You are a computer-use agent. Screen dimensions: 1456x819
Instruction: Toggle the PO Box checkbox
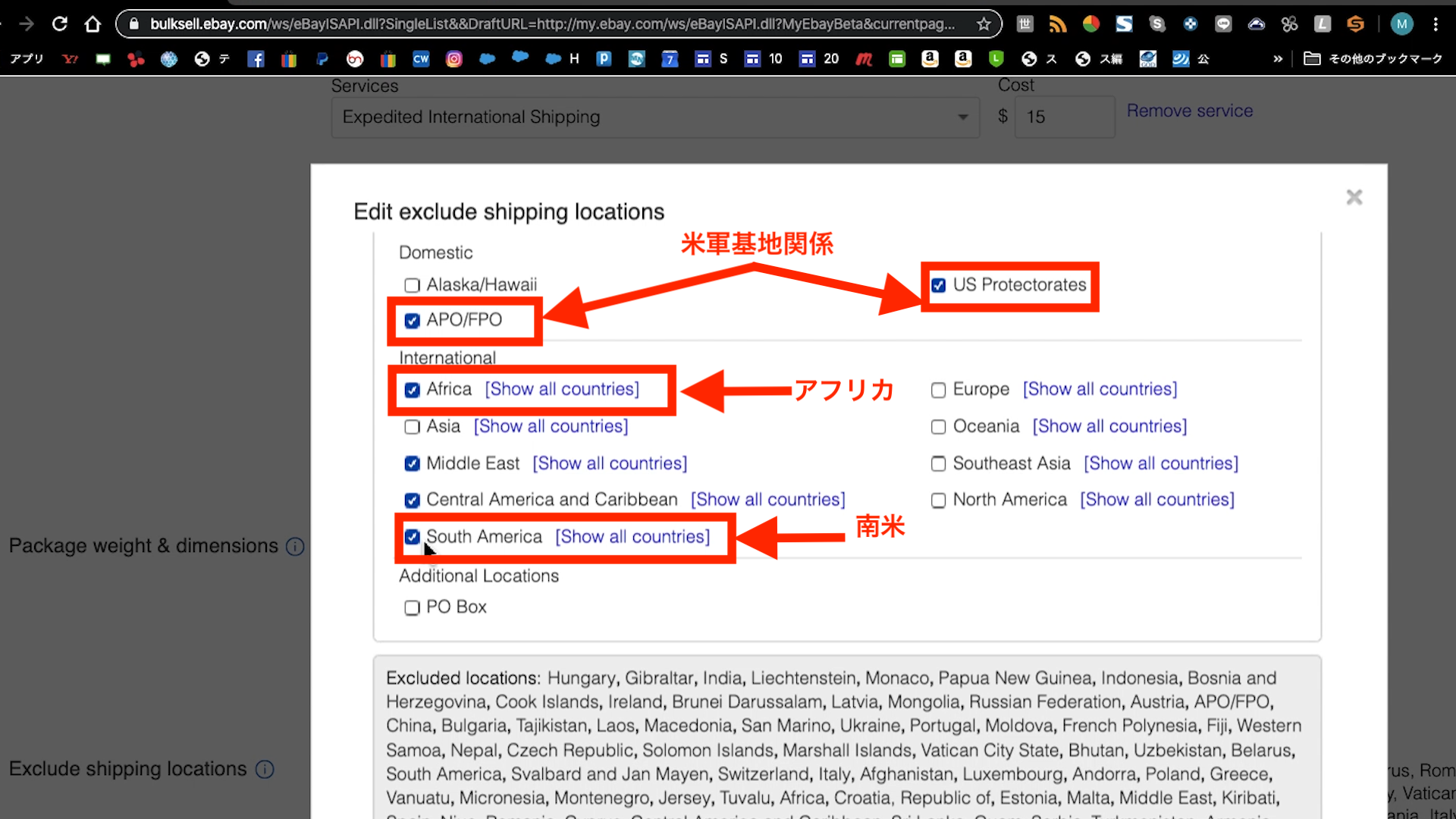click(412, 607)
